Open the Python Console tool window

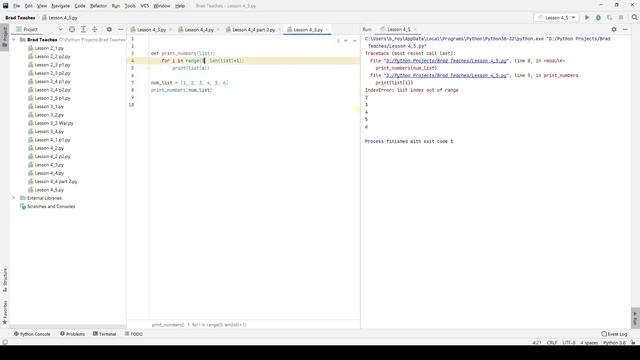pyautogui.click(x=32, y=334)
